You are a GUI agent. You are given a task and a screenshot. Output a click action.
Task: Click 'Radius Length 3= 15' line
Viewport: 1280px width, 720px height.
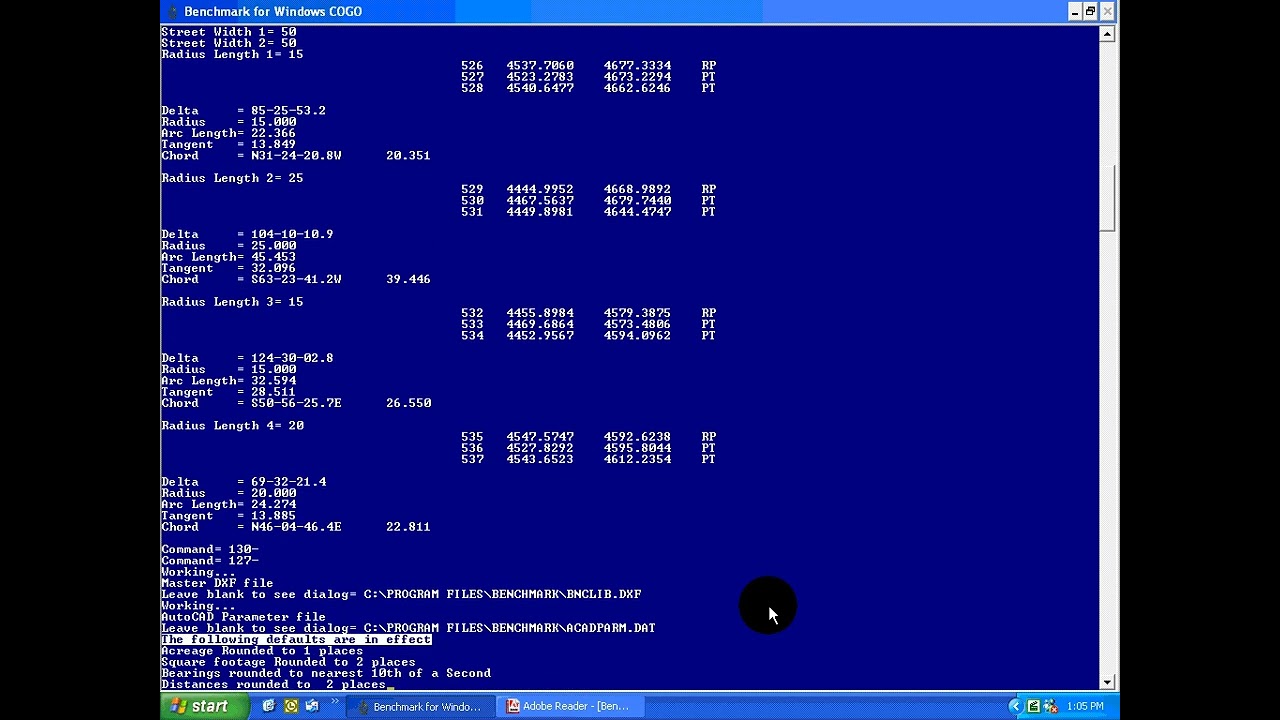[232, 302]
